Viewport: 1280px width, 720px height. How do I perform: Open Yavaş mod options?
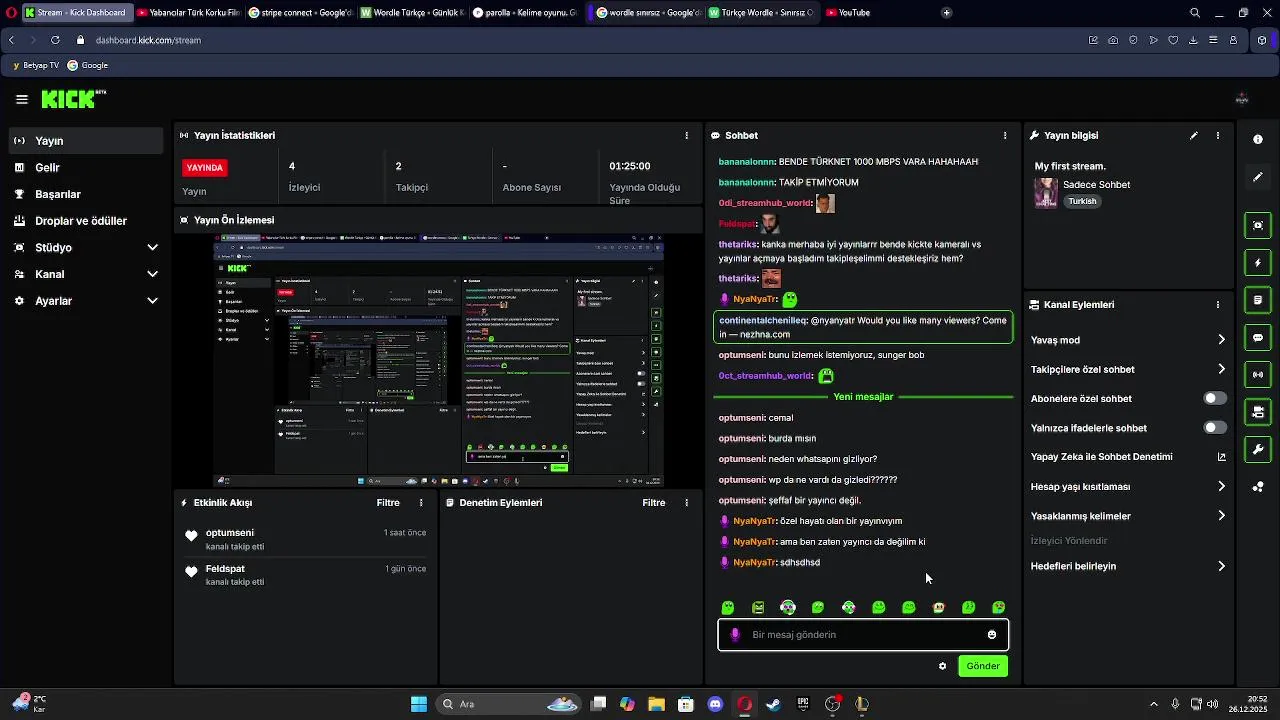point(1128,340)
